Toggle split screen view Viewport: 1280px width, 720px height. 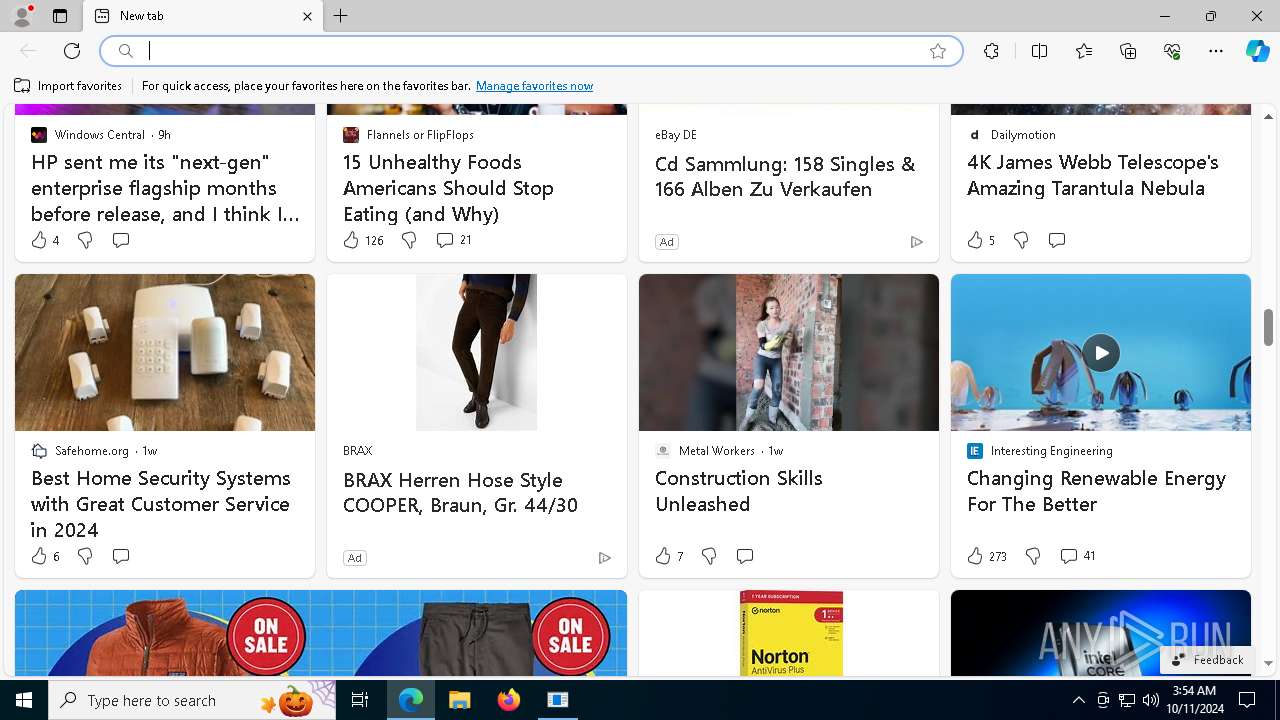point(1039,51)
